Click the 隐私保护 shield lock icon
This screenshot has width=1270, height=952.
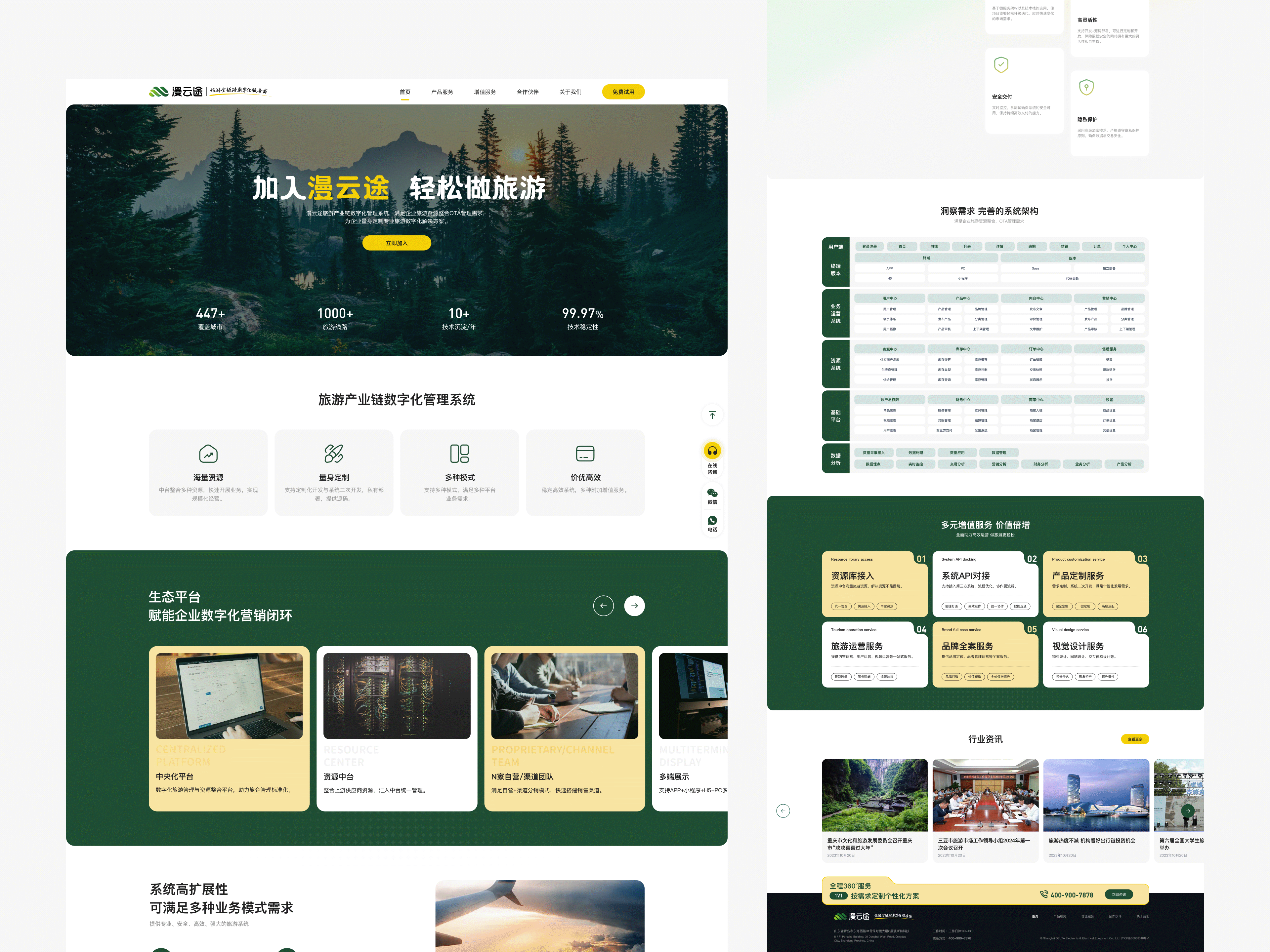point(1086,87)
